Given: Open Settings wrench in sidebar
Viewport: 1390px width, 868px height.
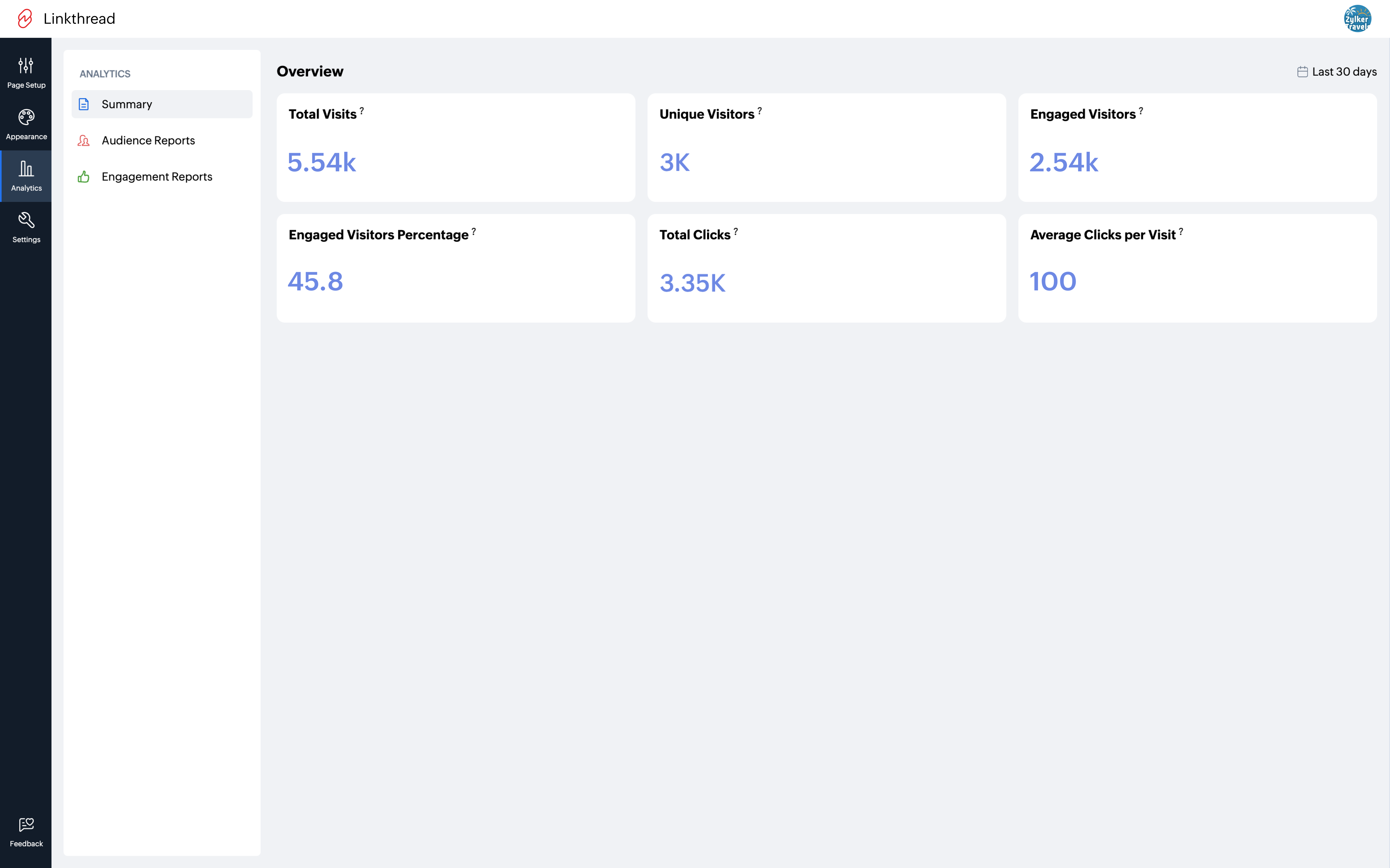Looking at the screenshot, I should click(26, 227).
